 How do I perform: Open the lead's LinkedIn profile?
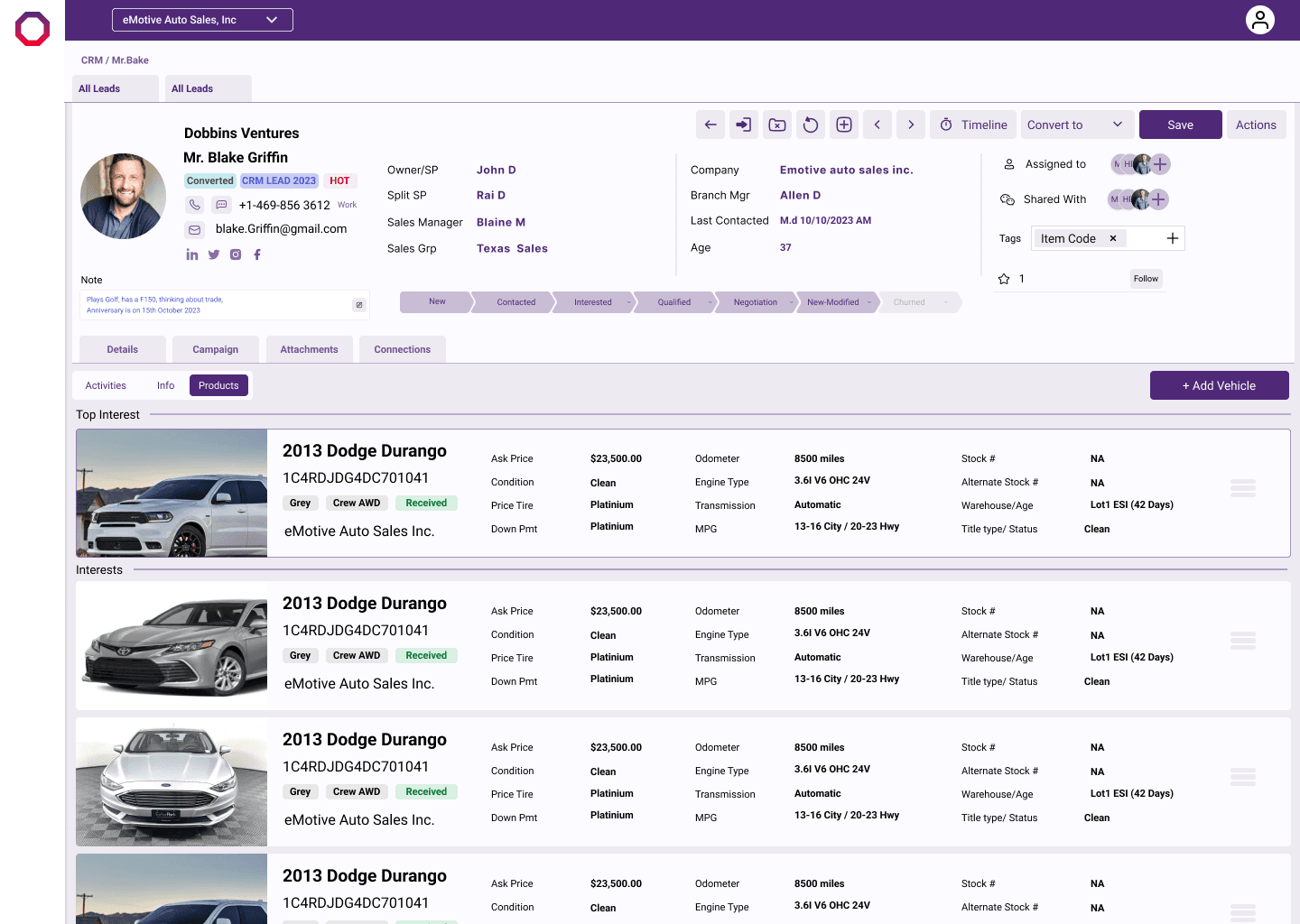tap(192, 254)
